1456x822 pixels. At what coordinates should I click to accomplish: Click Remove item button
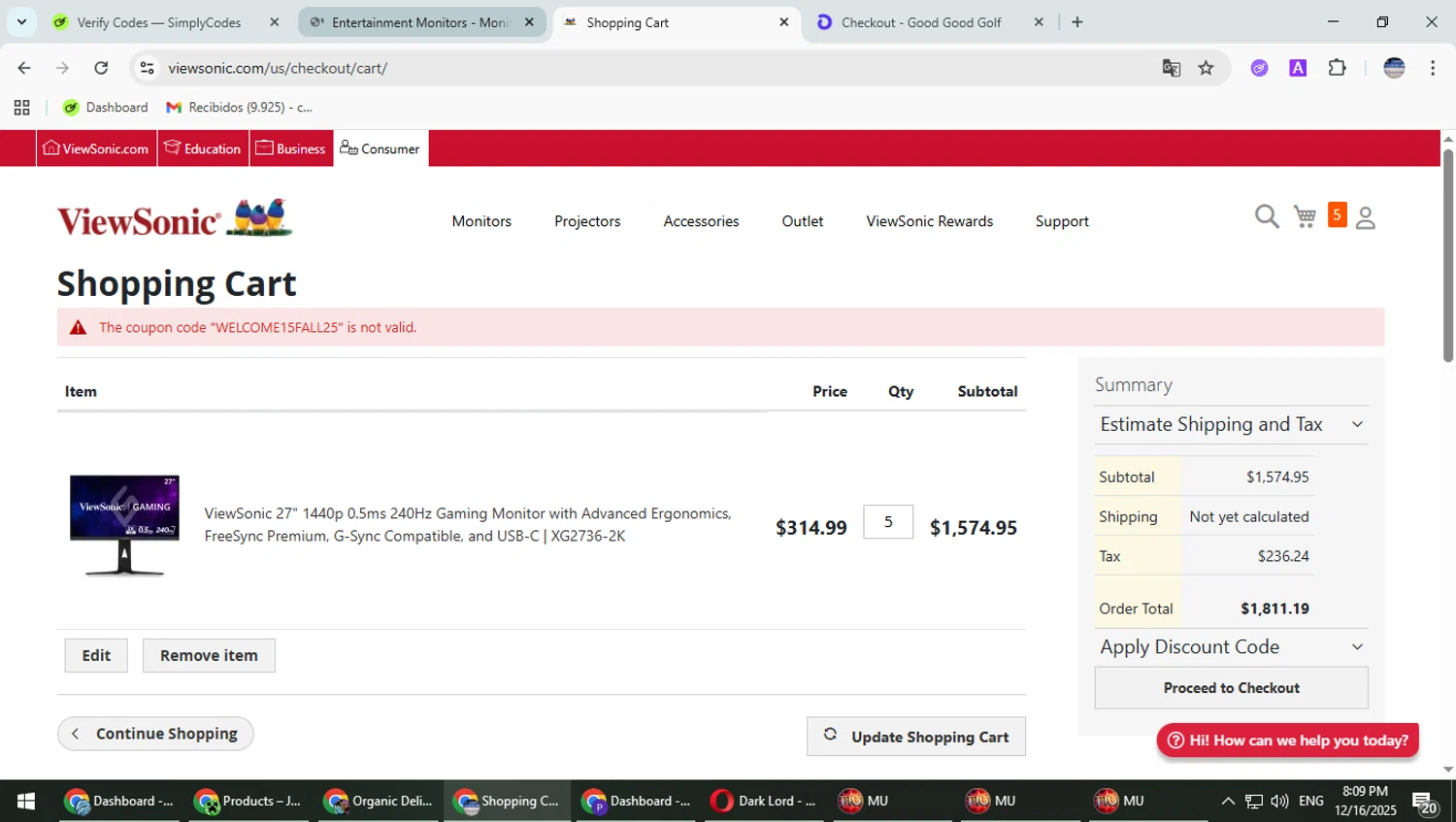209,655
